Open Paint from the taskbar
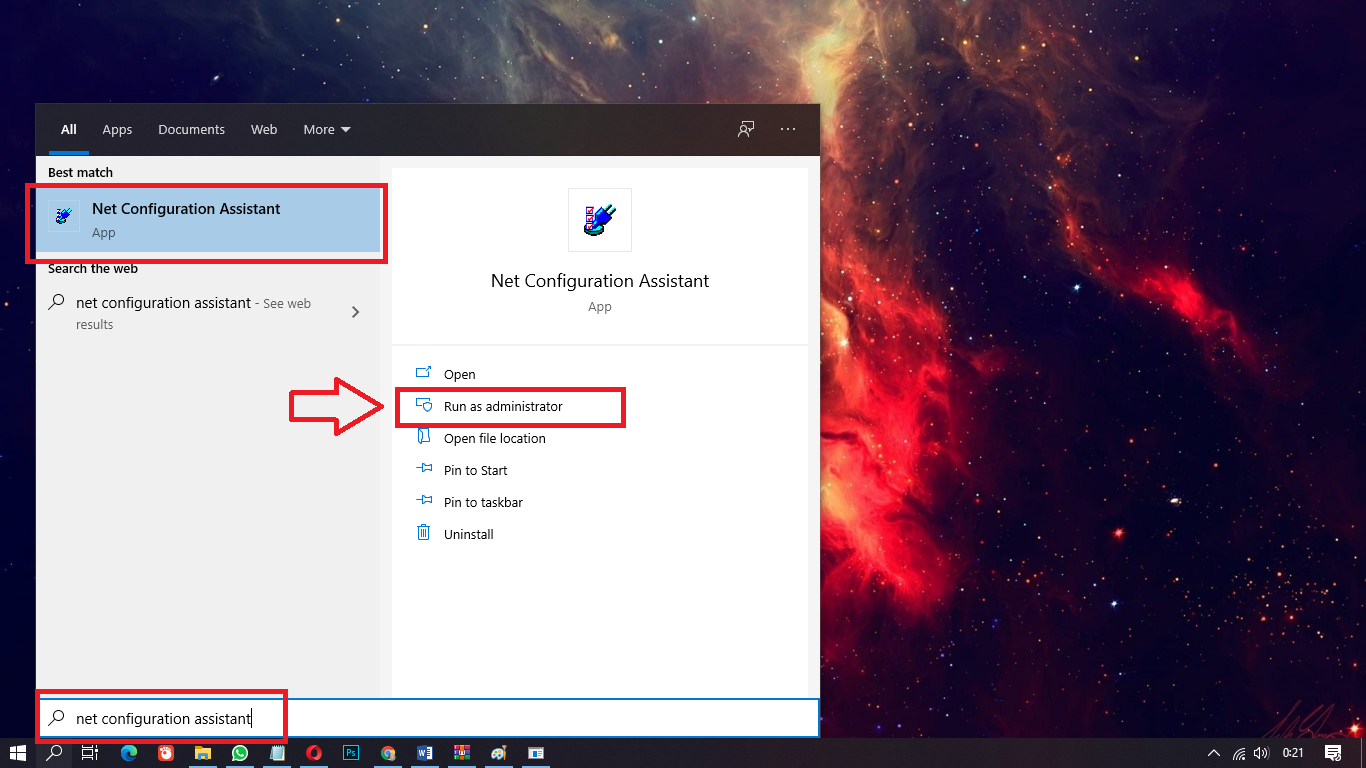The image size is (1366, 768). (x=499, y=753)
